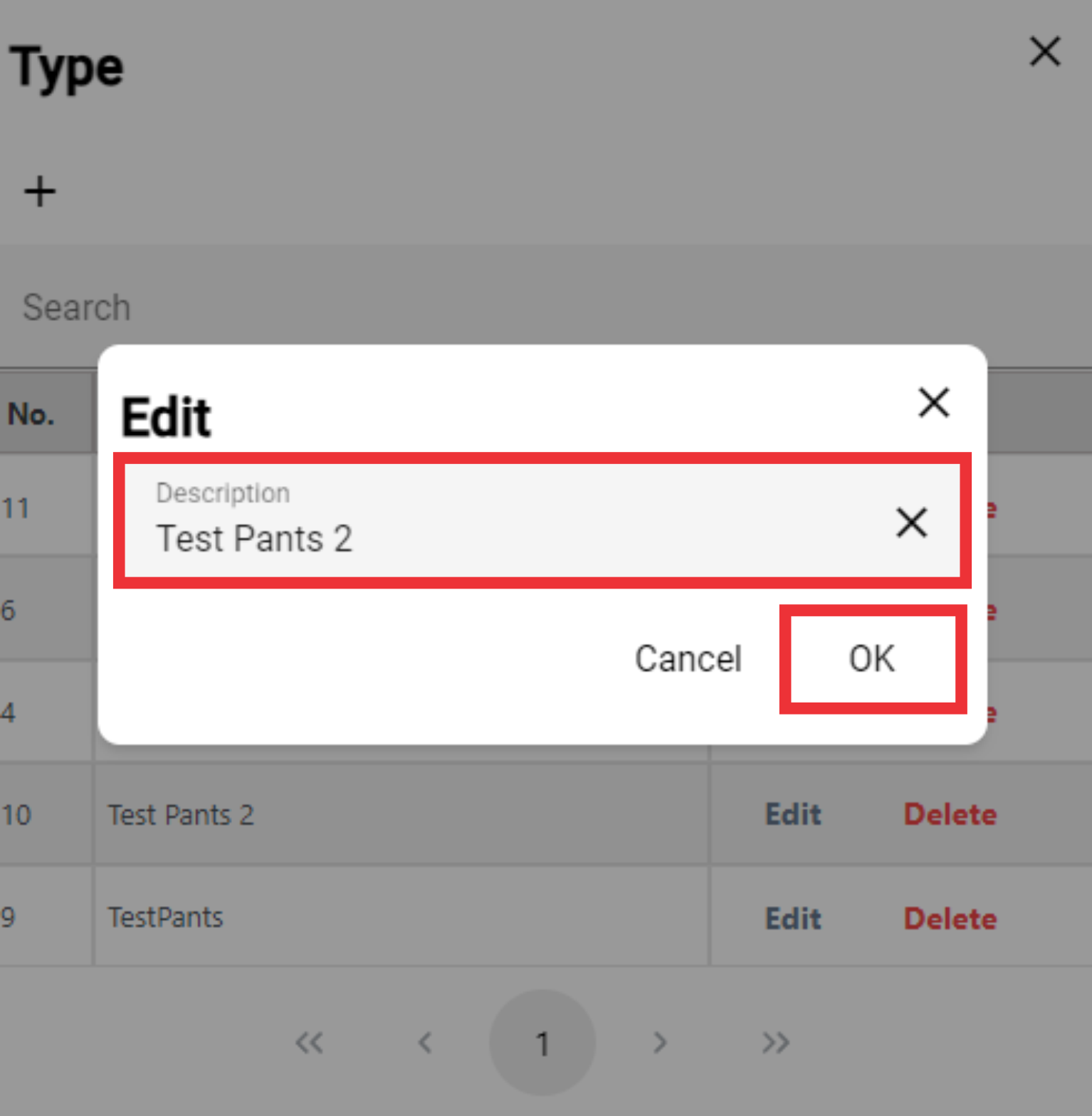The width and height of the screenshot is (1092, 1116).
Task: Close the Type panel with the X
Action: click(1045, 52)
